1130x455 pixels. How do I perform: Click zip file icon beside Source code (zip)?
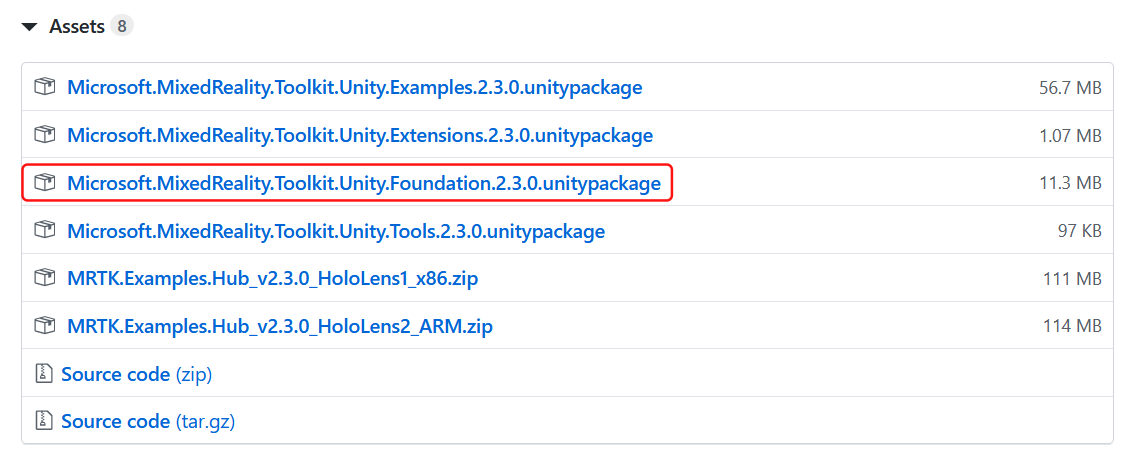(x=43, y=374)
